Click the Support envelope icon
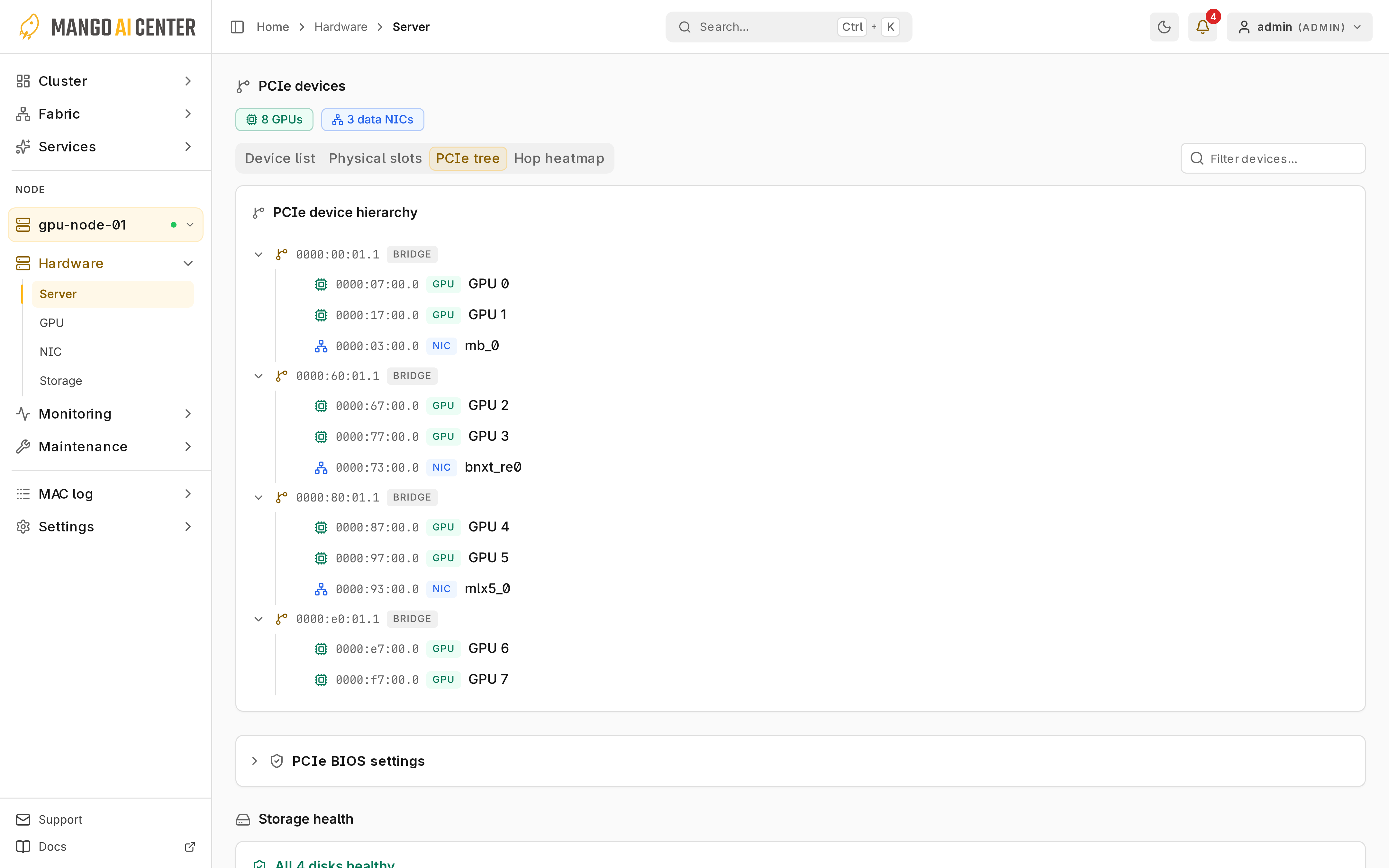 23,820
